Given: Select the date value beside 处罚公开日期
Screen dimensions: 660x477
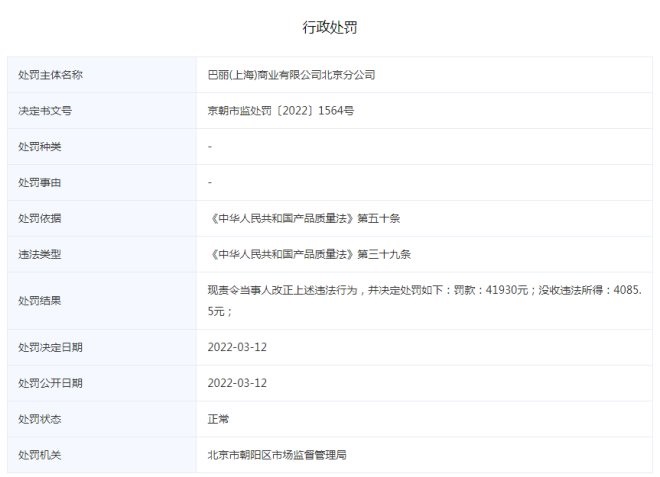Looking at the screenshot, I should (237, 383).
